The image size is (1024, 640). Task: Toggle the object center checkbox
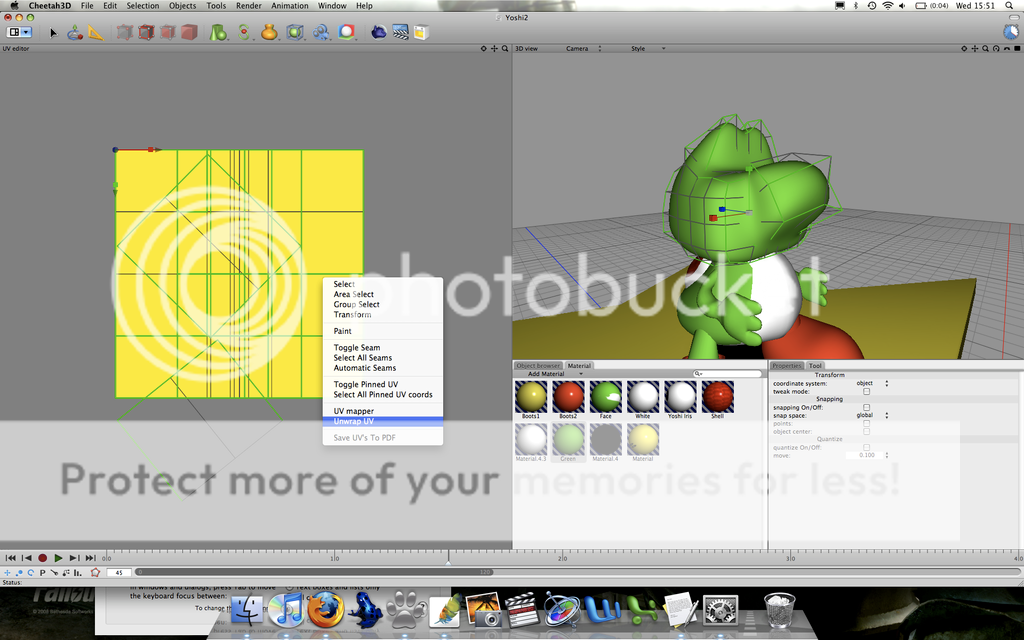(x=867, y=432)
